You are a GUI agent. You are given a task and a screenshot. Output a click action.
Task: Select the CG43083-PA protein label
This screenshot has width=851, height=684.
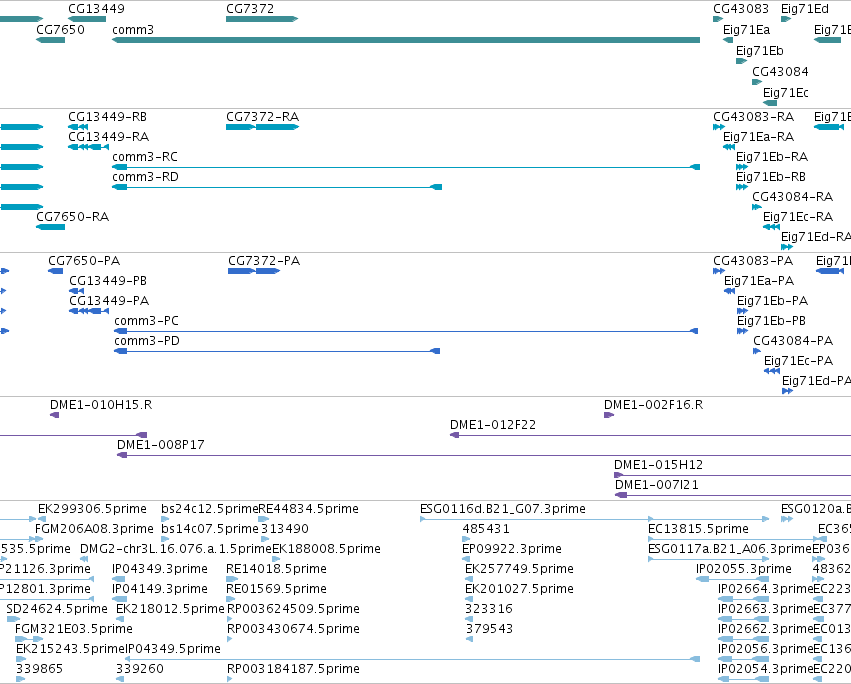(x=753, y=261)
